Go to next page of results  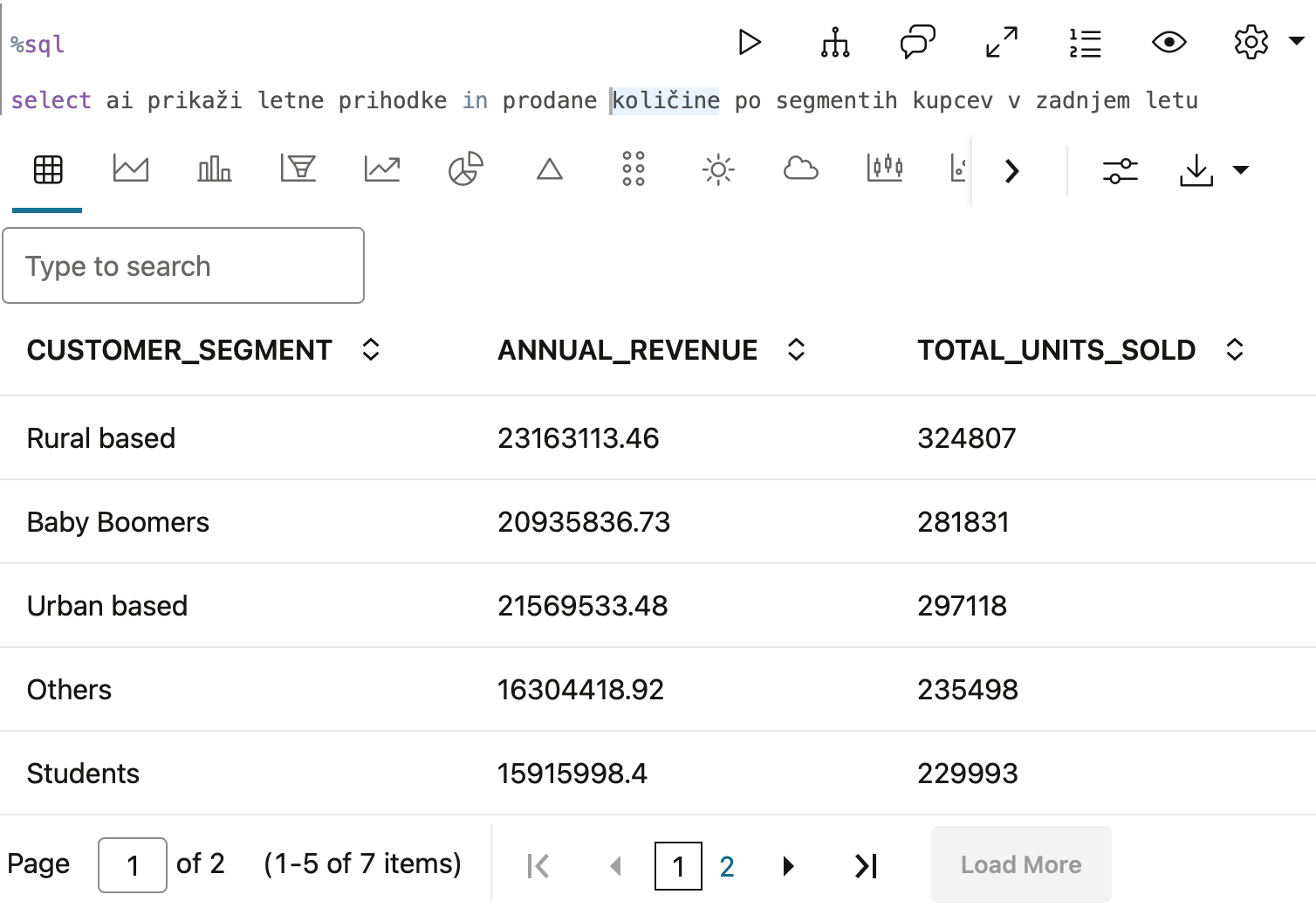point(788,866)
